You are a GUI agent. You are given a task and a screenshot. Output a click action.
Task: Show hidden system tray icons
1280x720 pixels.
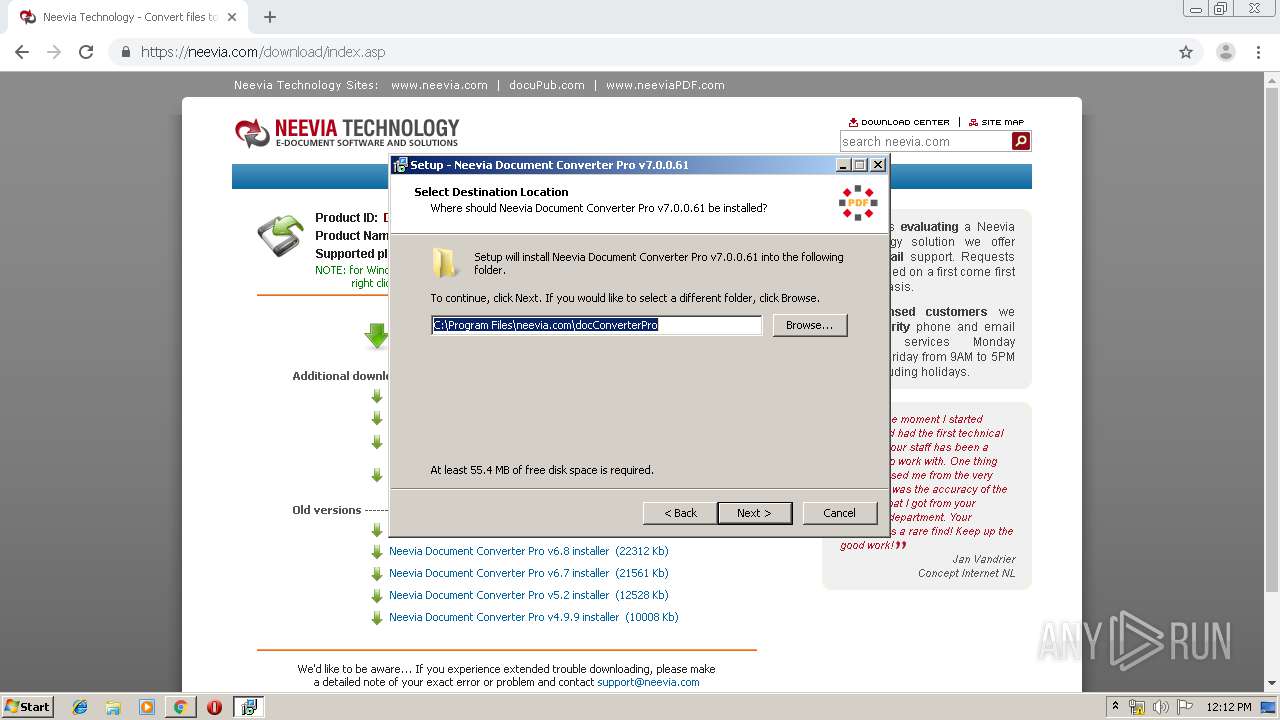pos(1115,707)
